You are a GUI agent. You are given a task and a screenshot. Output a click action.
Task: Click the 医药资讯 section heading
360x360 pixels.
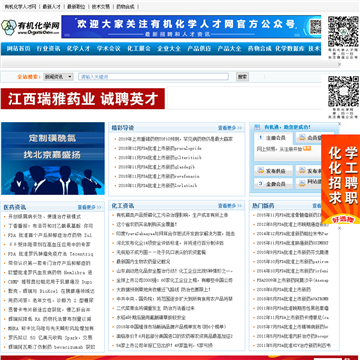(x=15, y=207)
